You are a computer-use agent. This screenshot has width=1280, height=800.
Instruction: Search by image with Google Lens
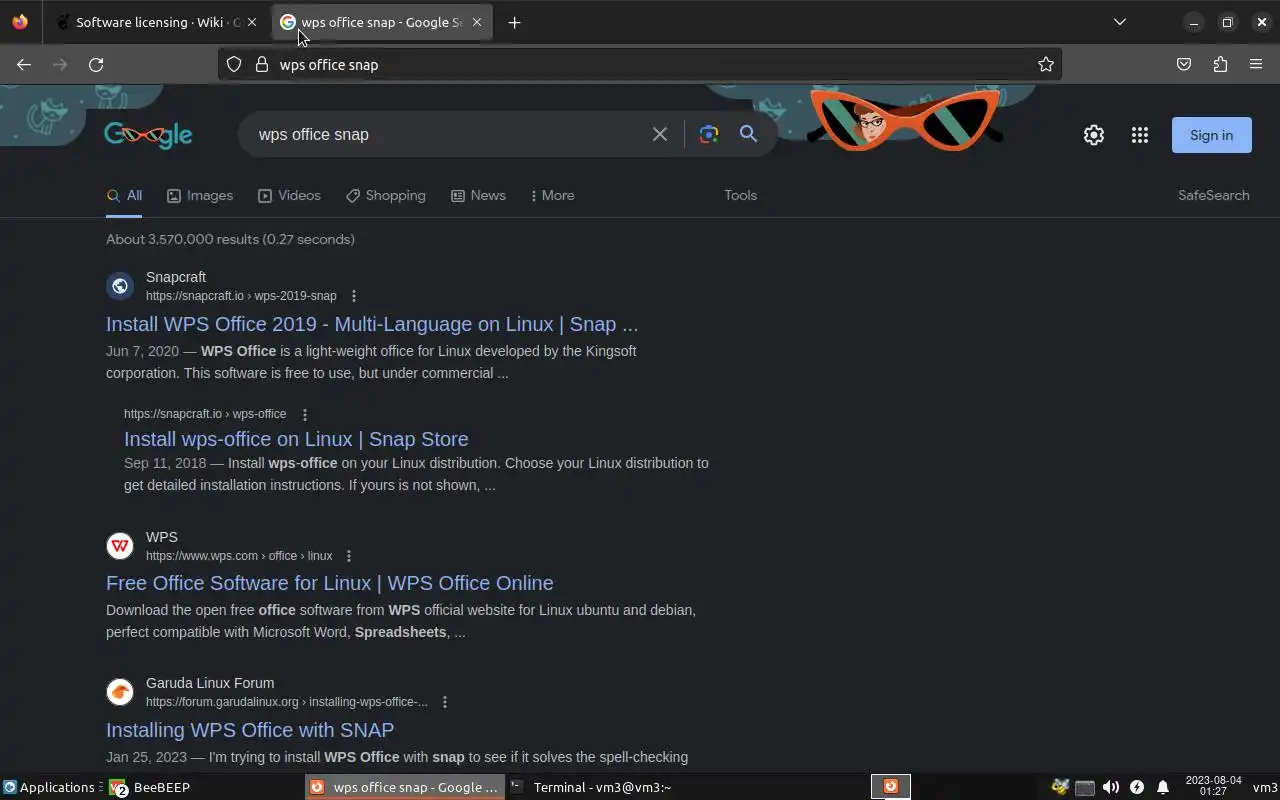coord(709,134)
